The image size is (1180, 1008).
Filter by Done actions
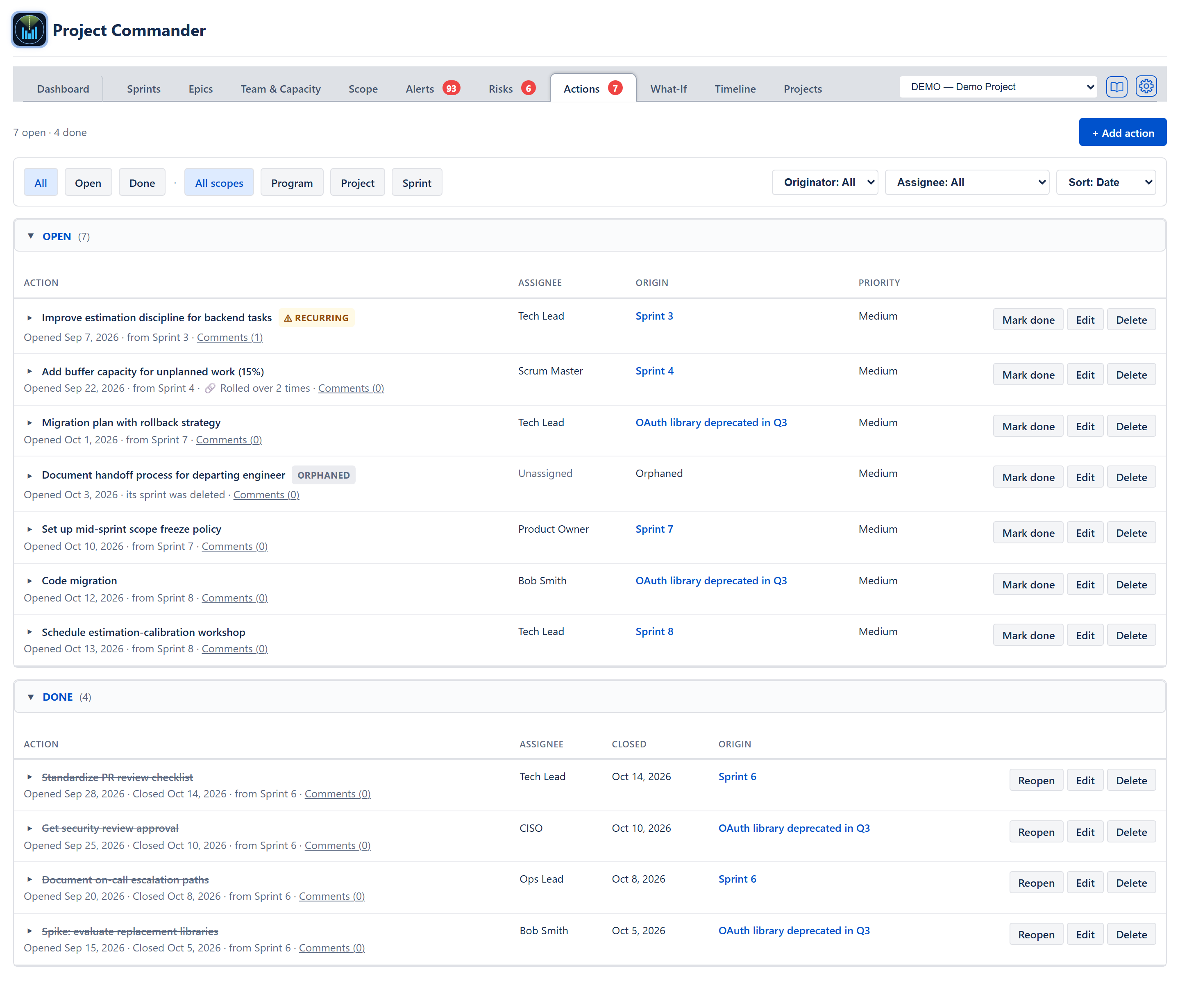click(x=142, y=183)
